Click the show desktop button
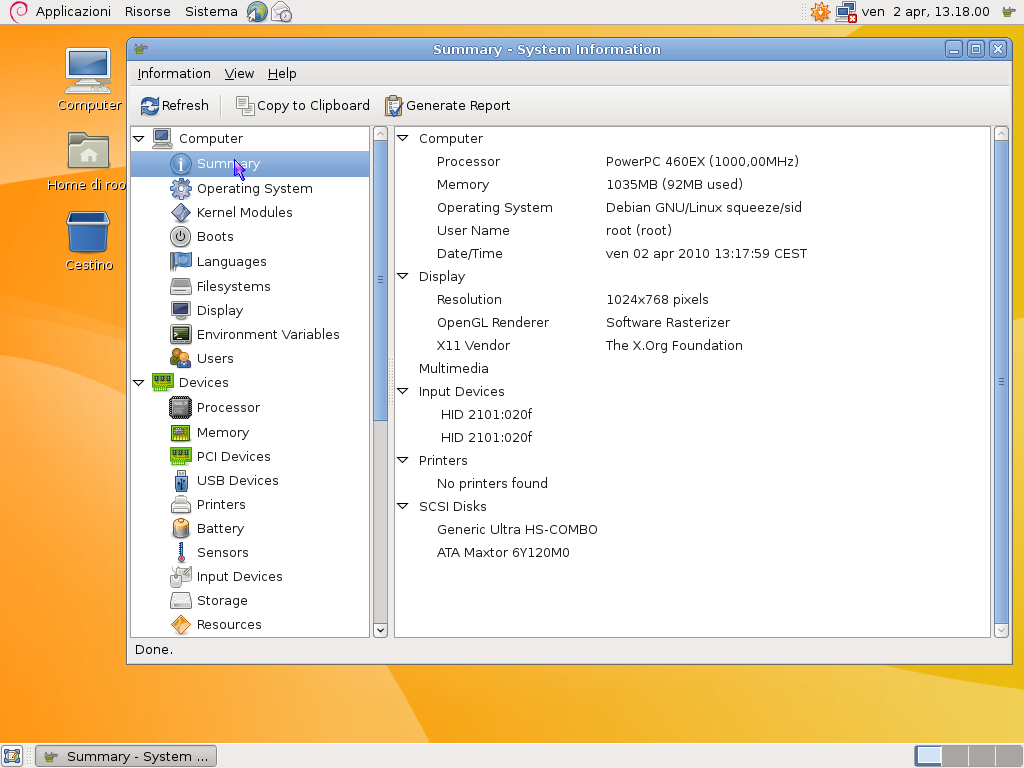 coord(12,756)
